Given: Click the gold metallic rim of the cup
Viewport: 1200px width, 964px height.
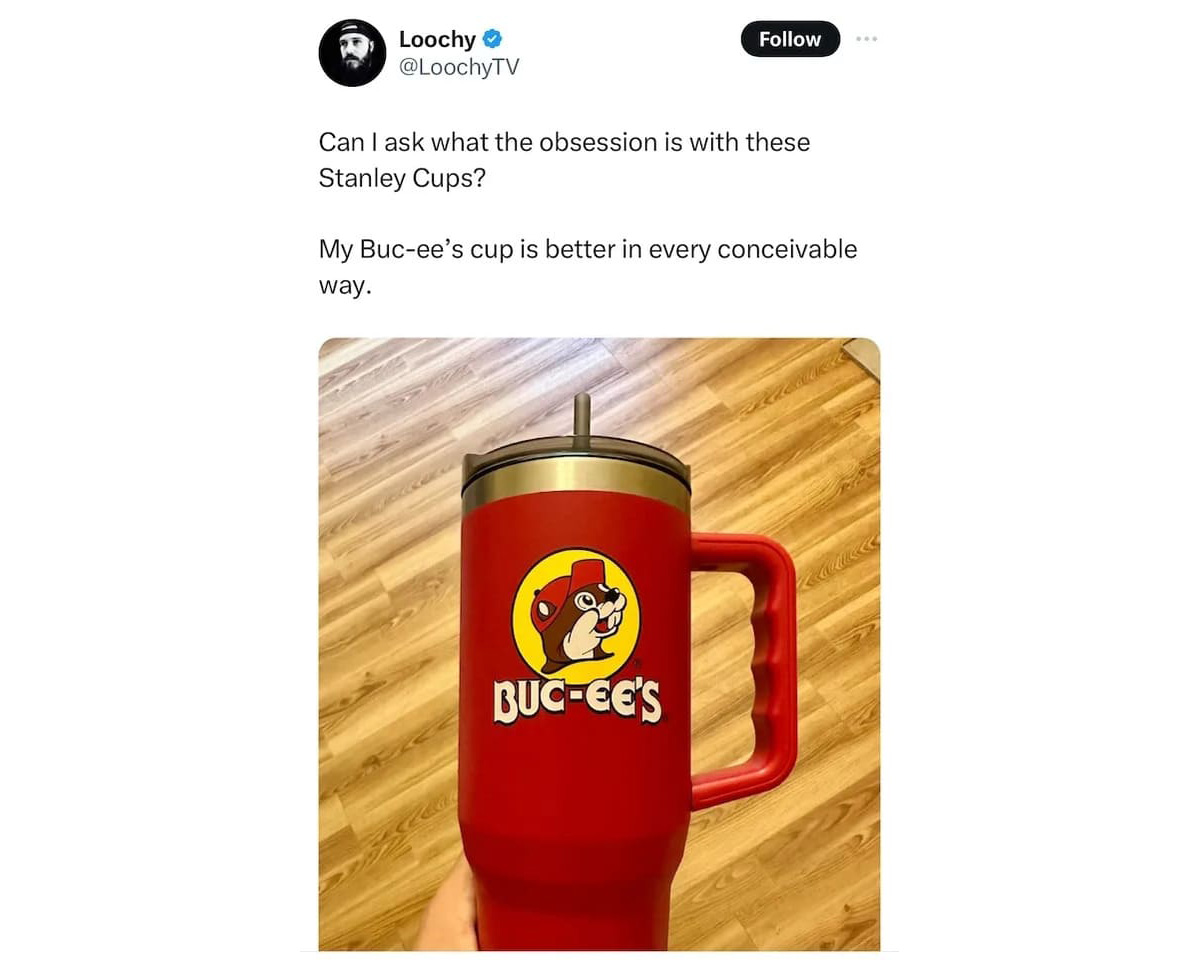Looking at the screenshot, I should (x=576, y=484).
